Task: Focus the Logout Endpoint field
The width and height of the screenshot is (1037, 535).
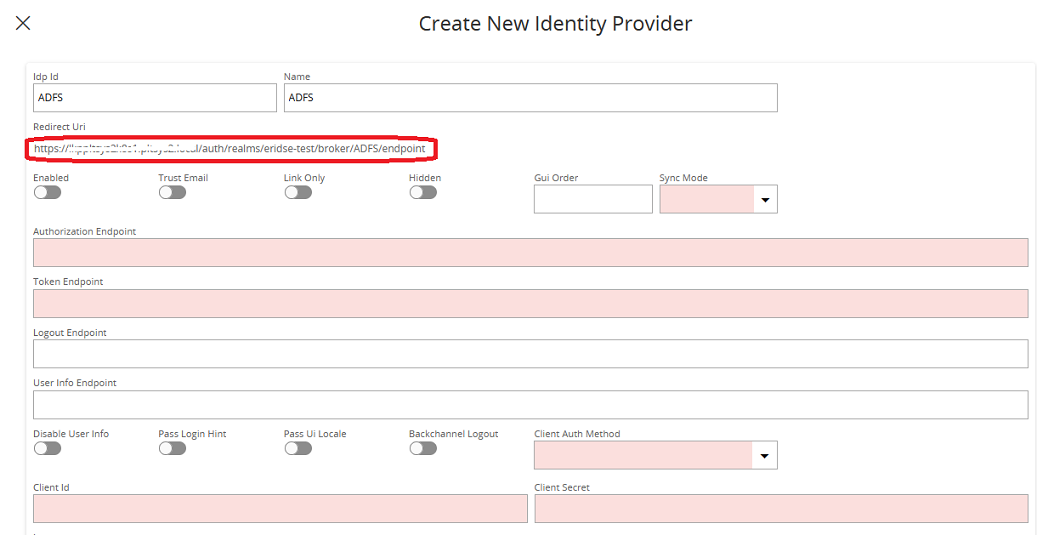Action: click(530, 354)
